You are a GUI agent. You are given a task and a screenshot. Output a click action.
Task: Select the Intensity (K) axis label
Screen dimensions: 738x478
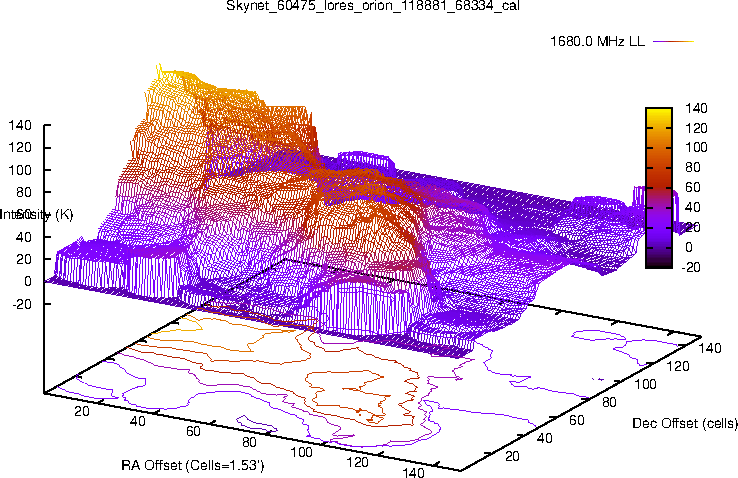pyautogui.click(x=37, y=215)
